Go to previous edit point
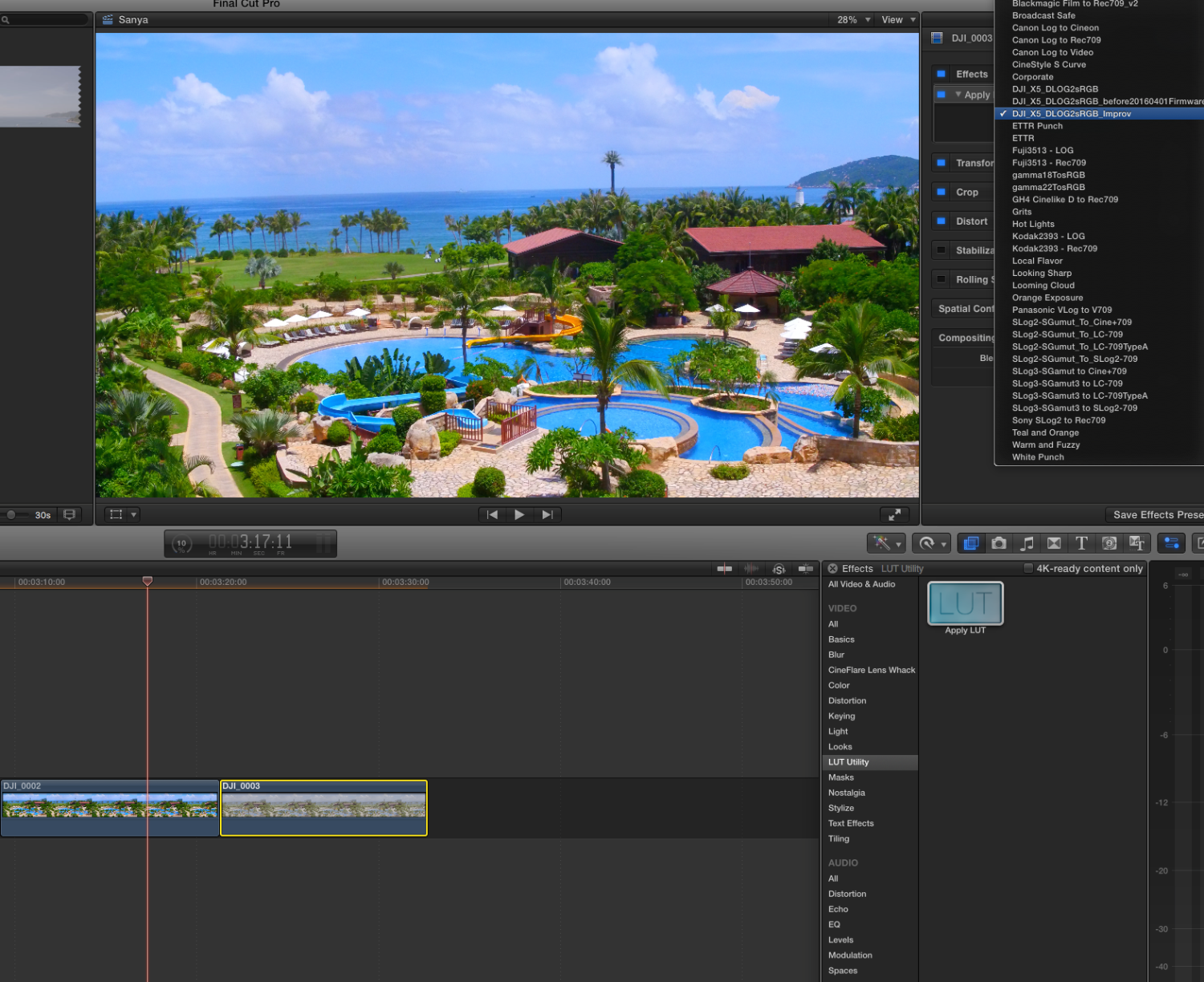 pos(492,514)
